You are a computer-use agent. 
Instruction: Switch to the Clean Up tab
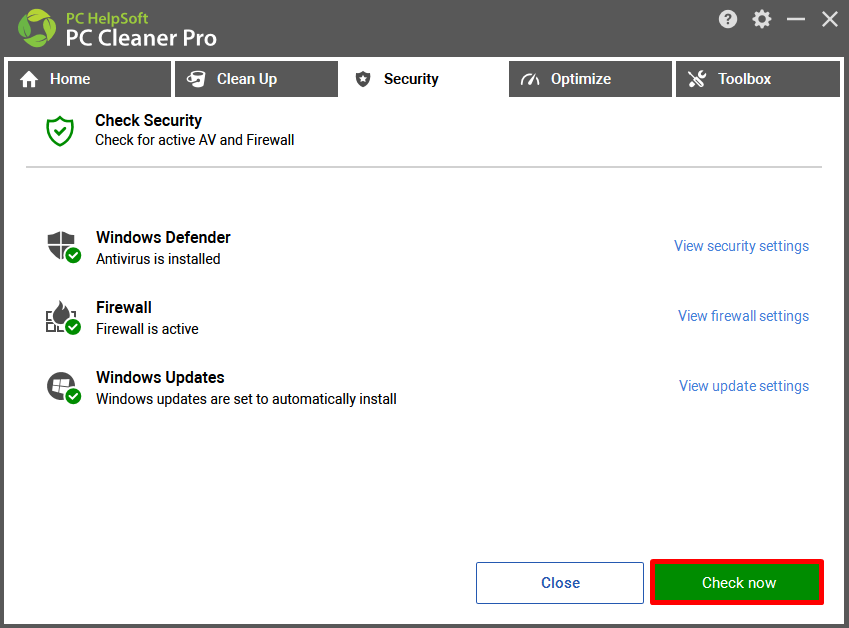coord(256,79)
